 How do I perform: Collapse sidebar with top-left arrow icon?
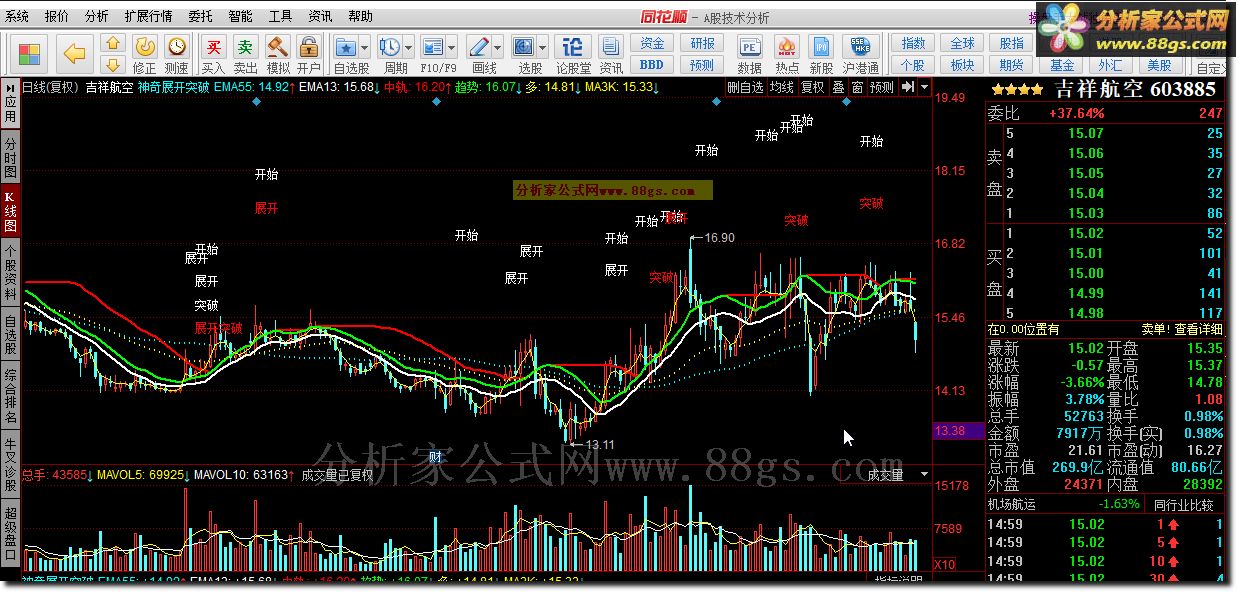(10, 86)
